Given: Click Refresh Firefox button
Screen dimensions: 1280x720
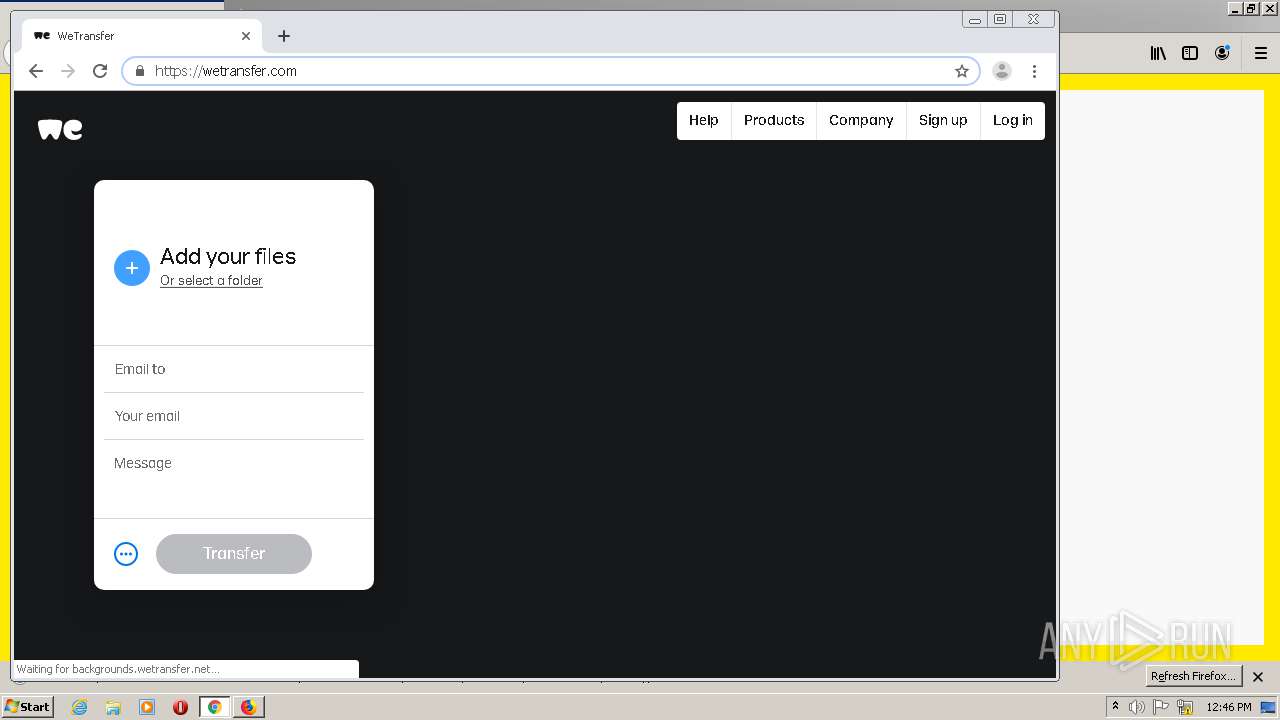Looking at the screenshot, I should point(1193,677).
